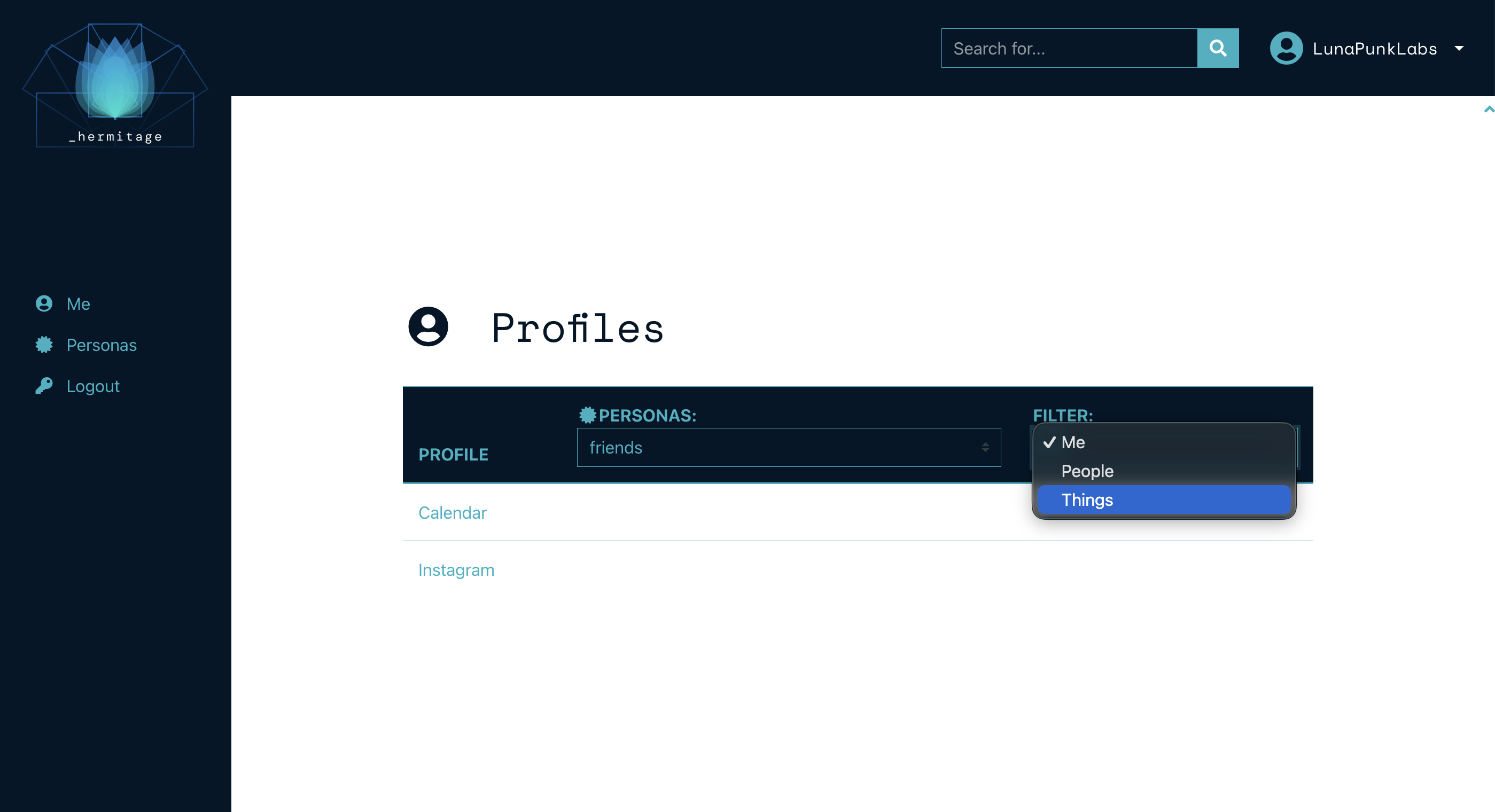Image resolution: width=1495 pixels, height=812 pixels.
Task: Click the Me person icon in sidebar
Action: [x=44, y=303]
